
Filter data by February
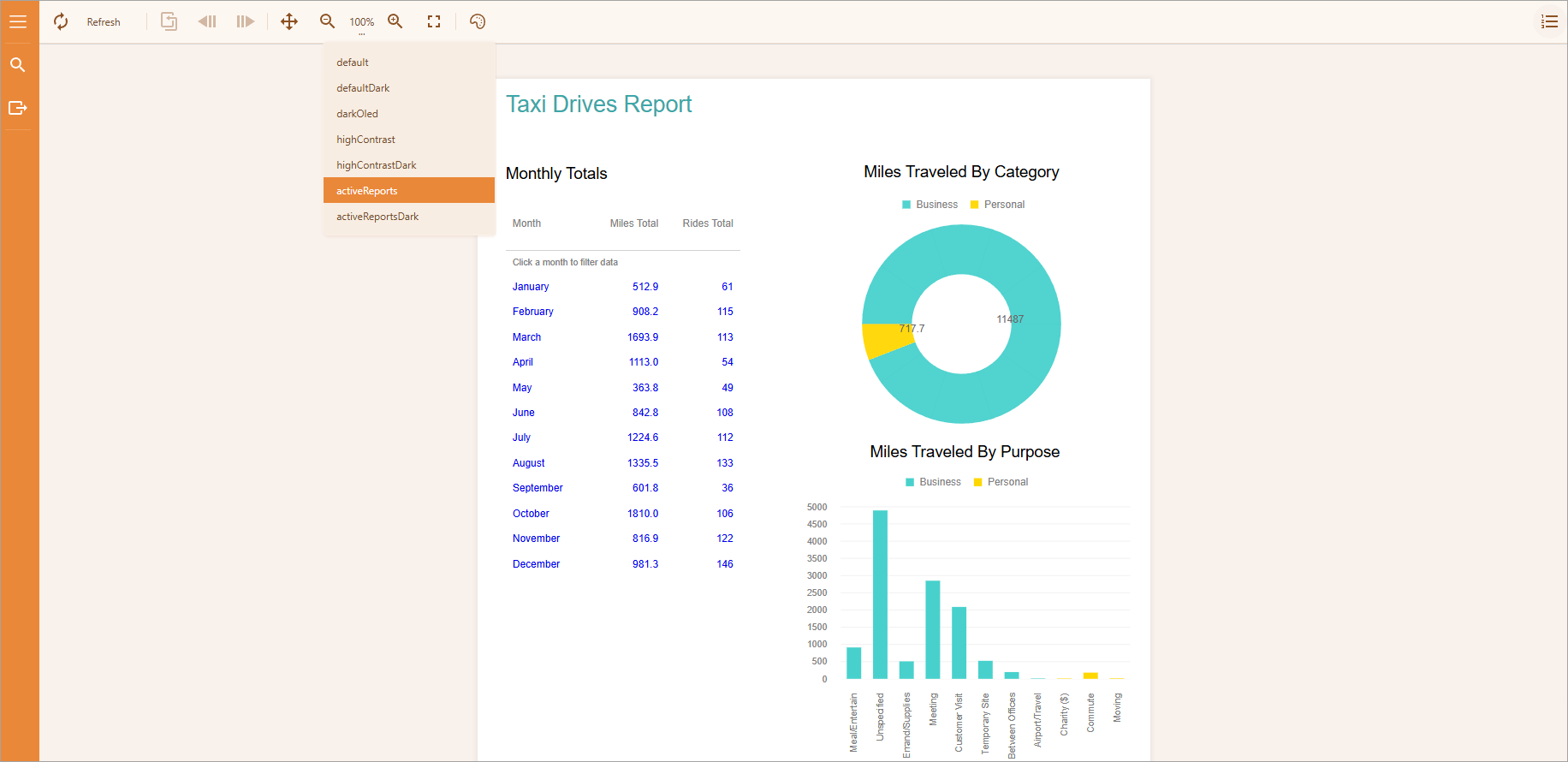coord(533,312)
